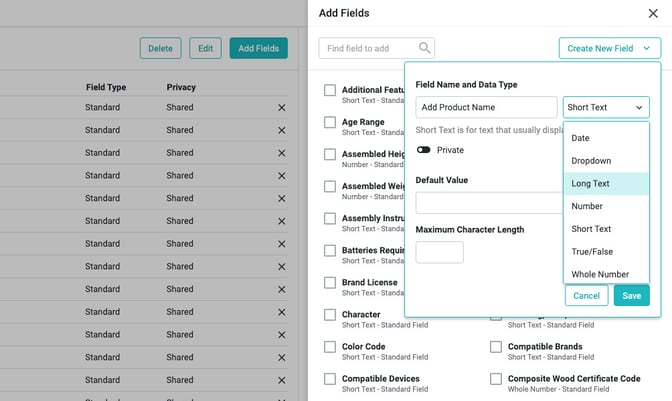Click the Maximum Character Length input
The image size is (672, 401).
click(439, 252)
